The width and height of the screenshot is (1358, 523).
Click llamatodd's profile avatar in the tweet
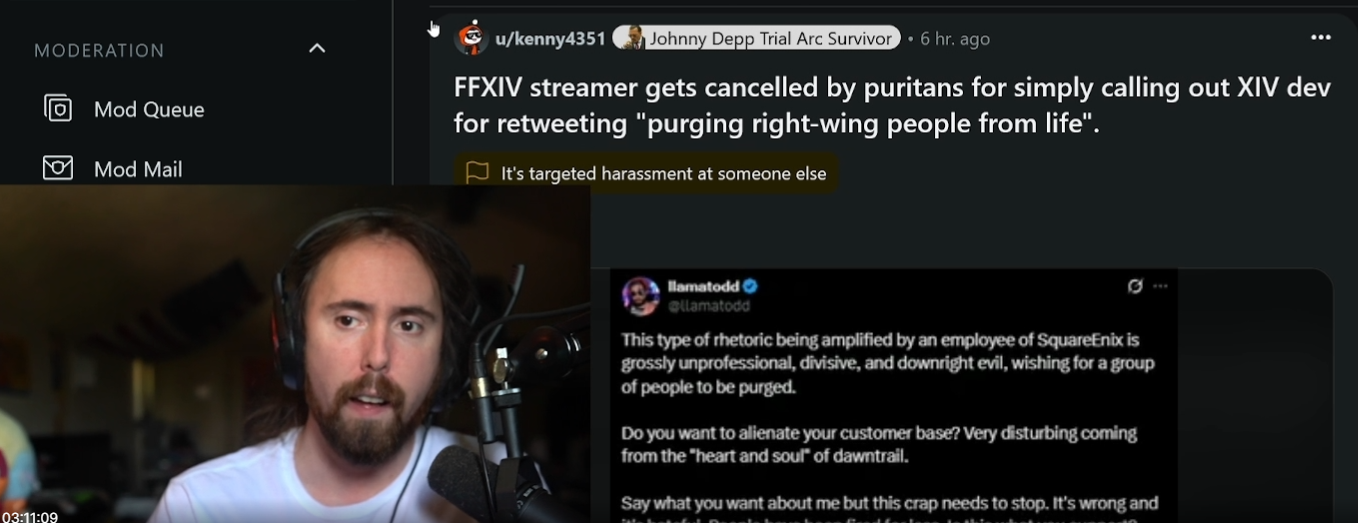coord(640,295)
